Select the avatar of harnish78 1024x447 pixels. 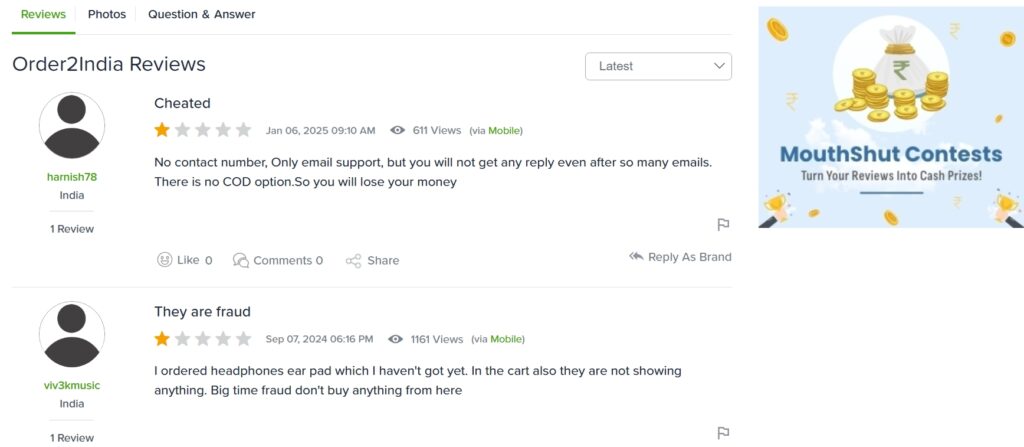point(72,125)
